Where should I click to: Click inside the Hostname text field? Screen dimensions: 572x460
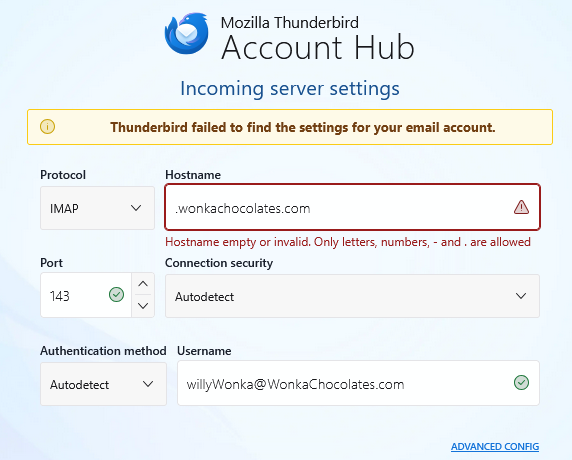(352, 207)
